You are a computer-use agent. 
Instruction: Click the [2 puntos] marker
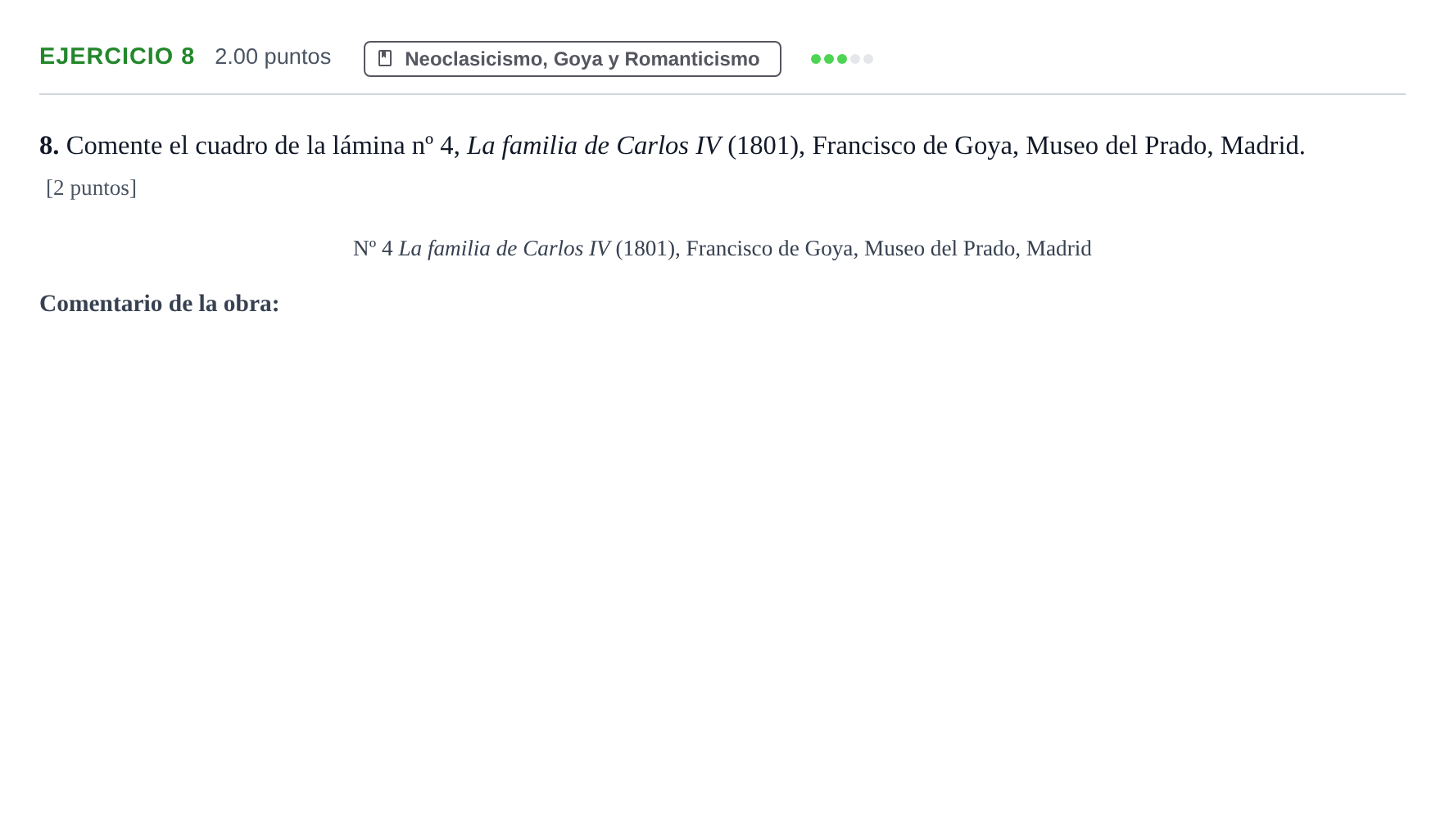91,188
